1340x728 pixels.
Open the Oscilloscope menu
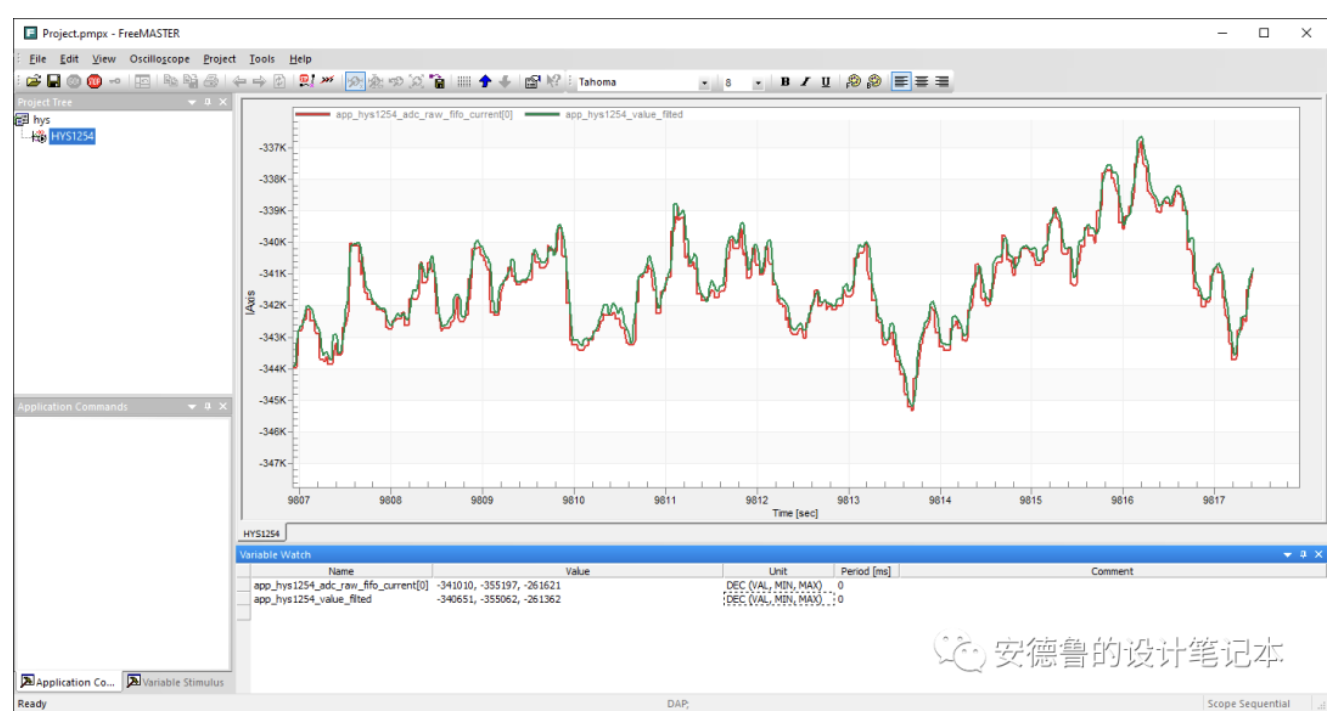click(159, 59)
